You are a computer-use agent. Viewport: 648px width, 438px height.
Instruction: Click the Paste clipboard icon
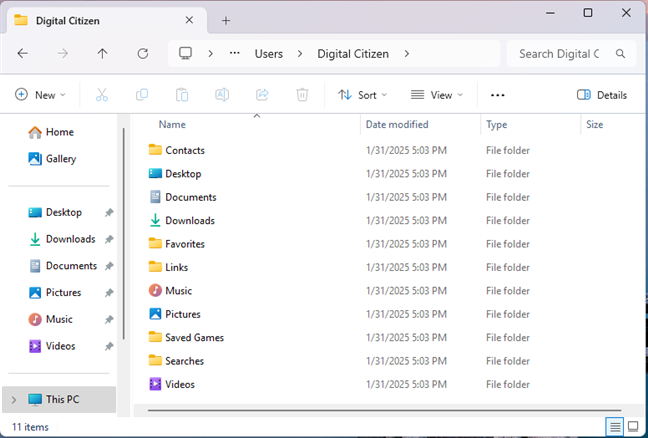[182, 95]
